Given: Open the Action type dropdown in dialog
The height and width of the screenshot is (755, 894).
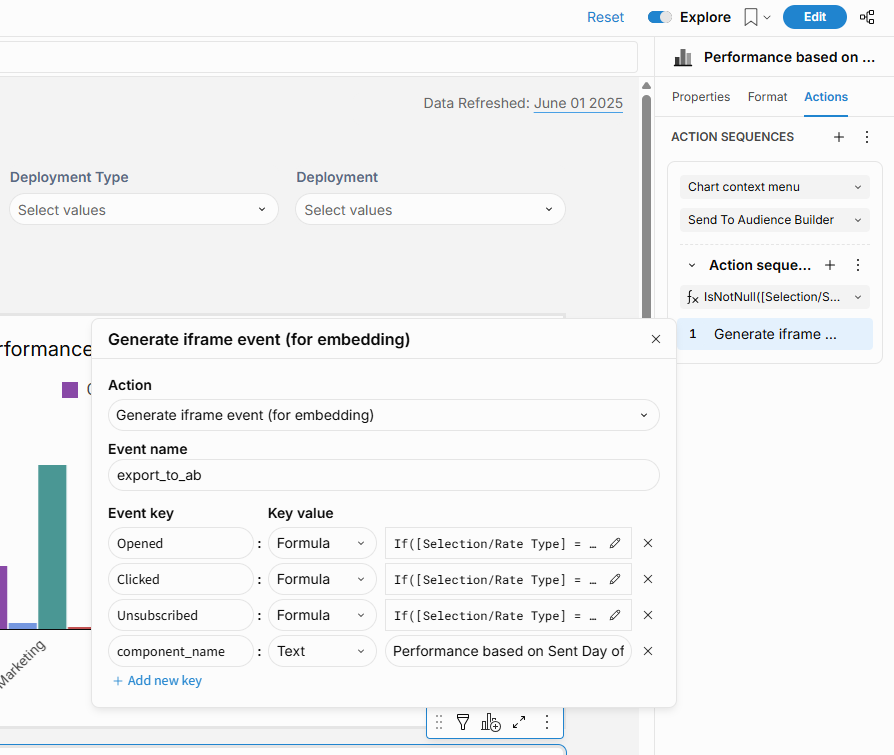Looking at the screenshot, I should pos(383,415).
